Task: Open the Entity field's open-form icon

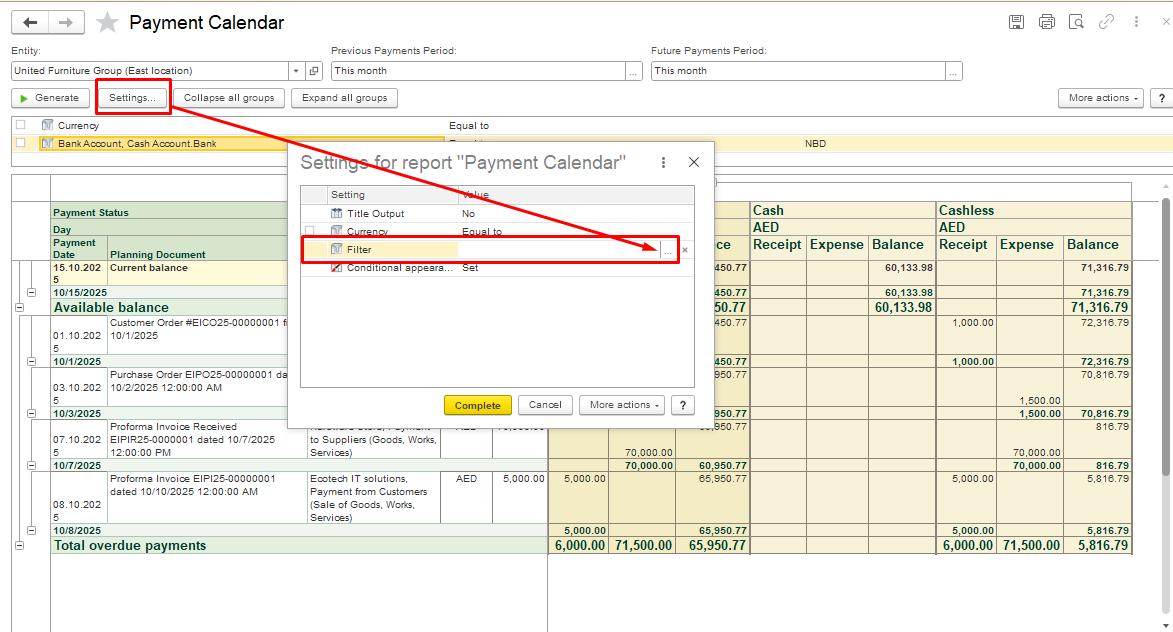Action: [314, 71]
